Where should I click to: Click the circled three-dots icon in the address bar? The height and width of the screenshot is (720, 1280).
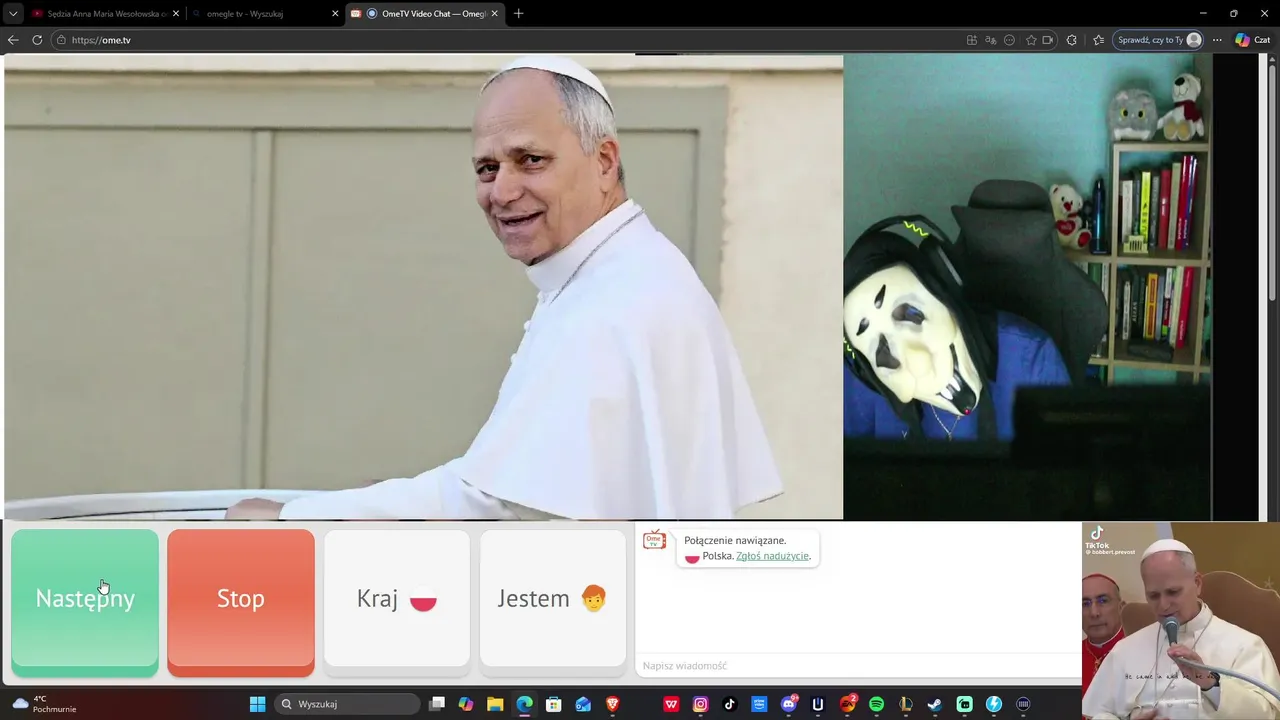pos(1010,40)
